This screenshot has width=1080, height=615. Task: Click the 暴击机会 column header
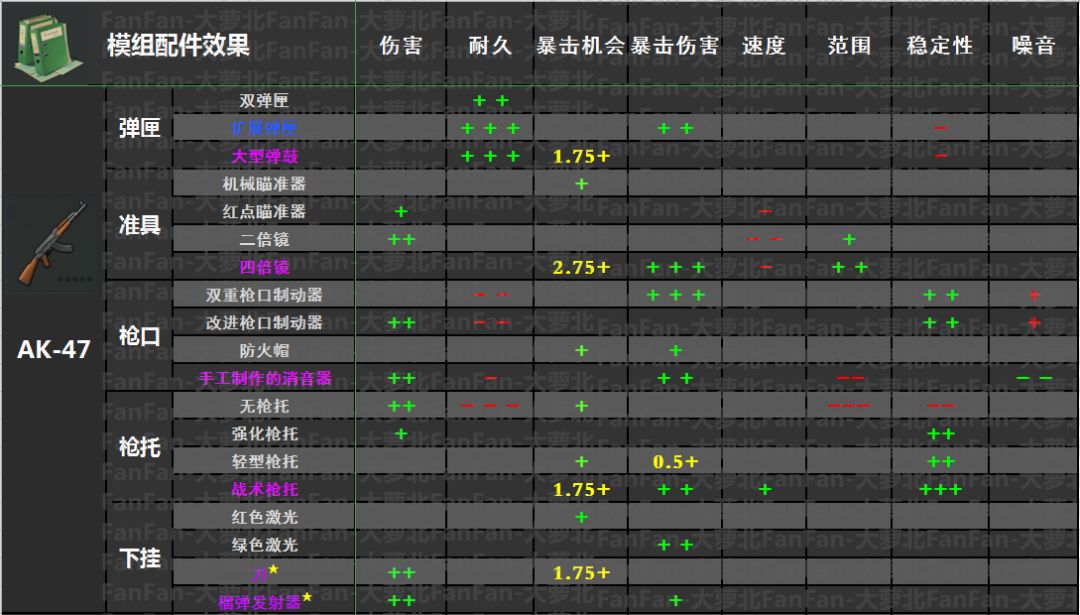pyautogui.click(x=580, y=45)
